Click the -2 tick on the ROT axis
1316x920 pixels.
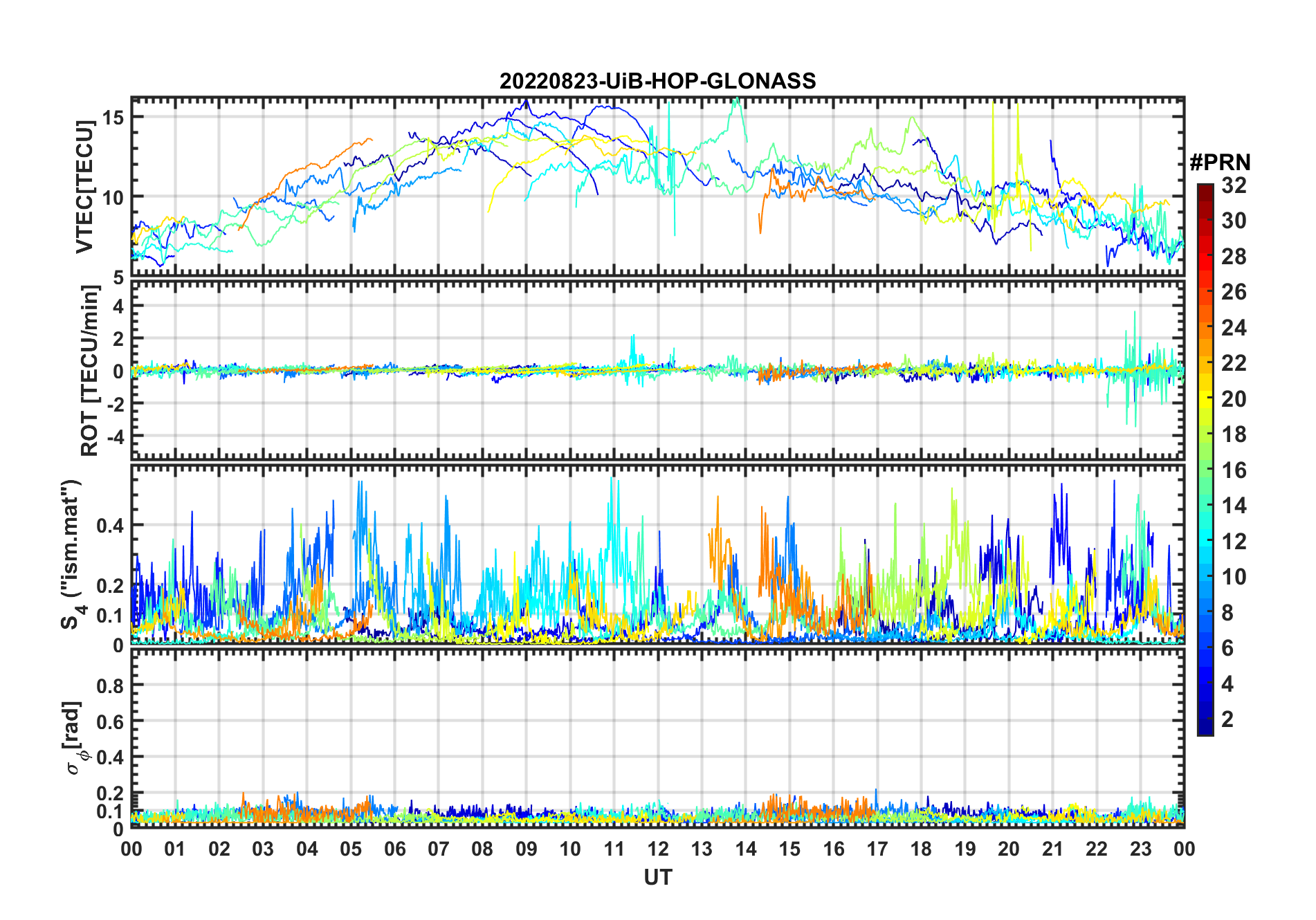[115, 403]
